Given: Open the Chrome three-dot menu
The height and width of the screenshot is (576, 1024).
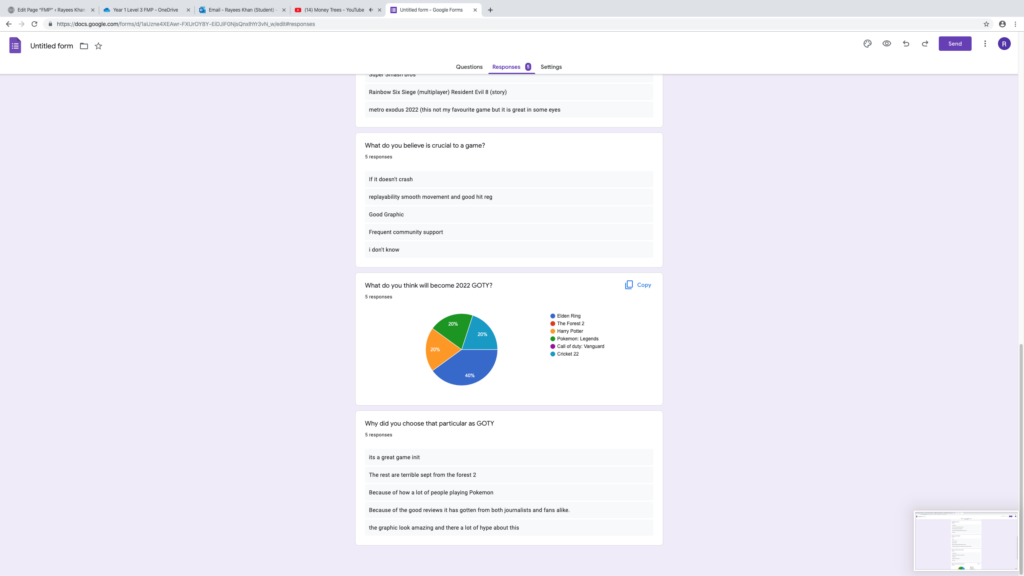Looking at the screenshot, I should pos(1015,24).
